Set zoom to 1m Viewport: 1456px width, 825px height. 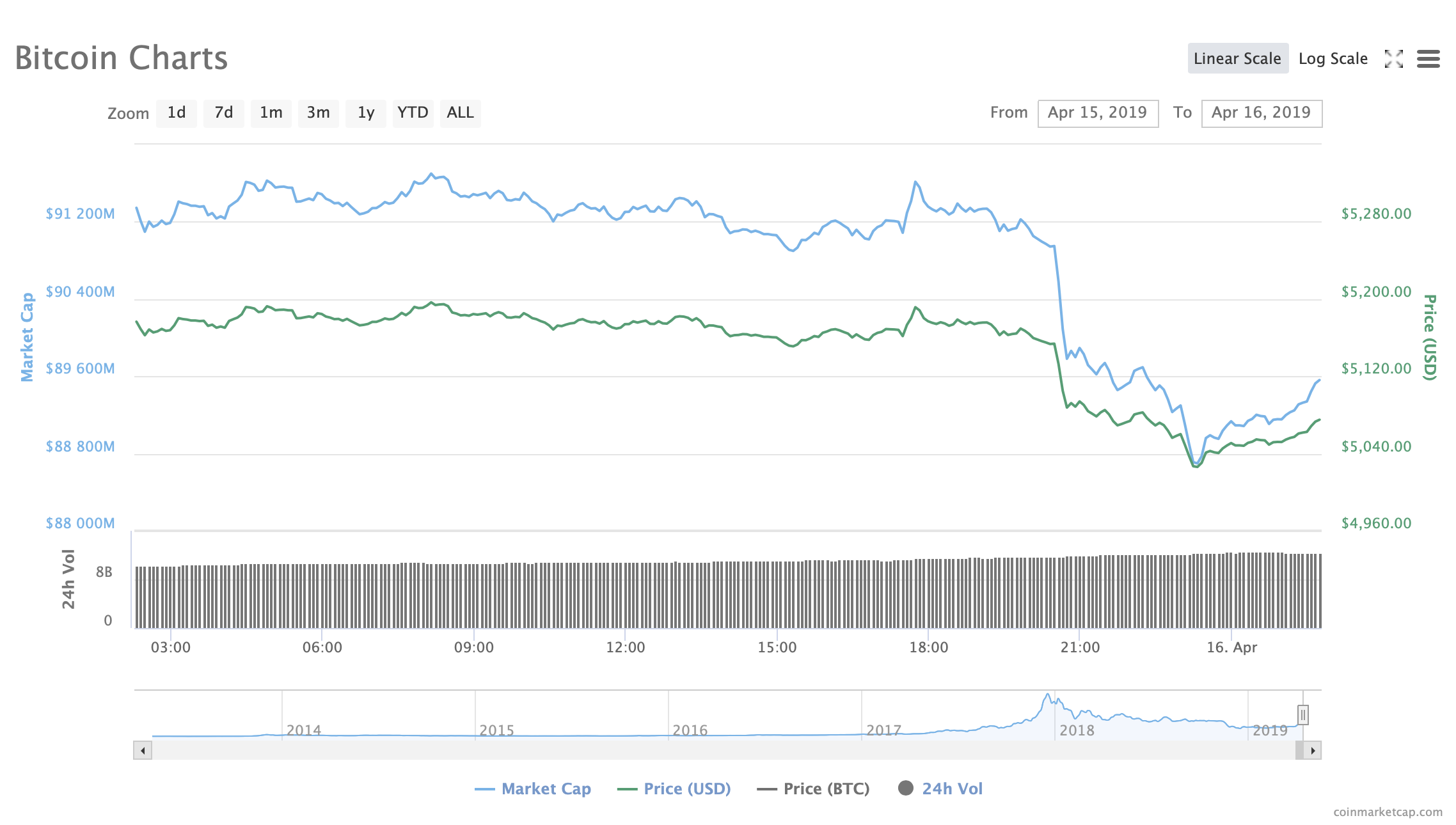271,113
